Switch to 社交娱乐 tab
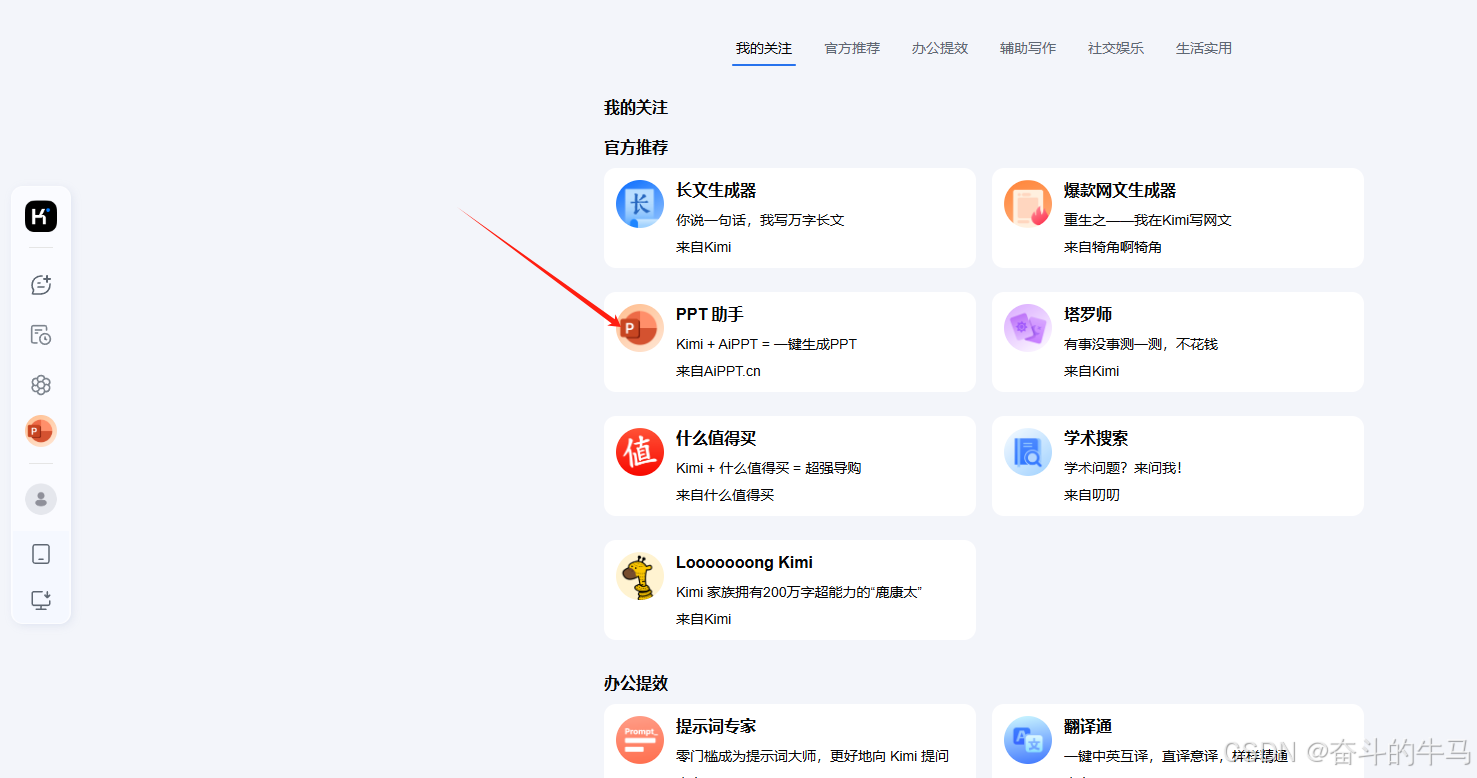The height and width of the screenshot is (778, 1477). pyautogui.click(x=1116, y=48)
